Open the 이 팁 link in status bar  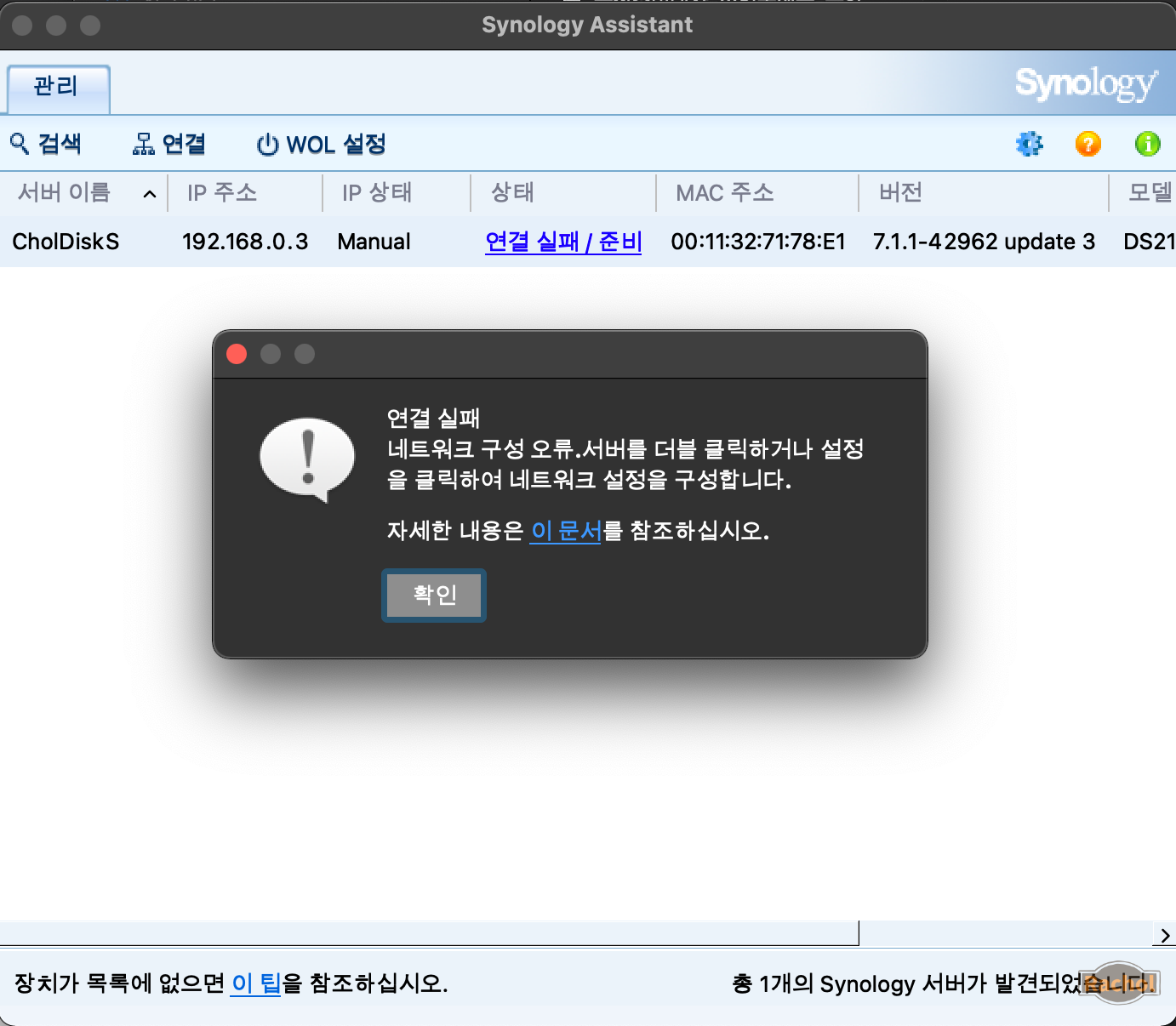coord(256,983)
